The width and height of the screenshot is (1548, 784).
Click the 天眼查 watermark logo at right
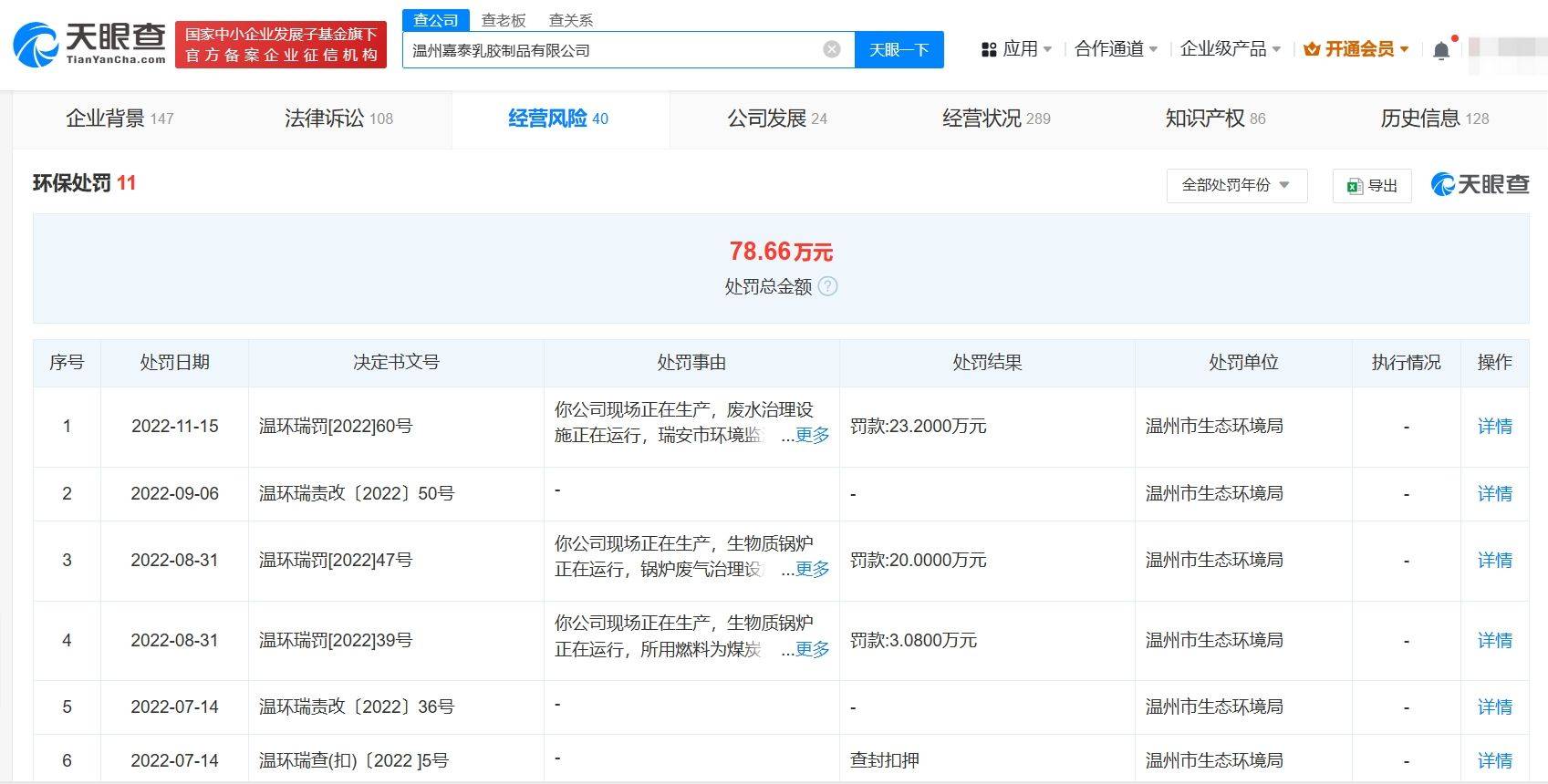tap(1480, 184)
